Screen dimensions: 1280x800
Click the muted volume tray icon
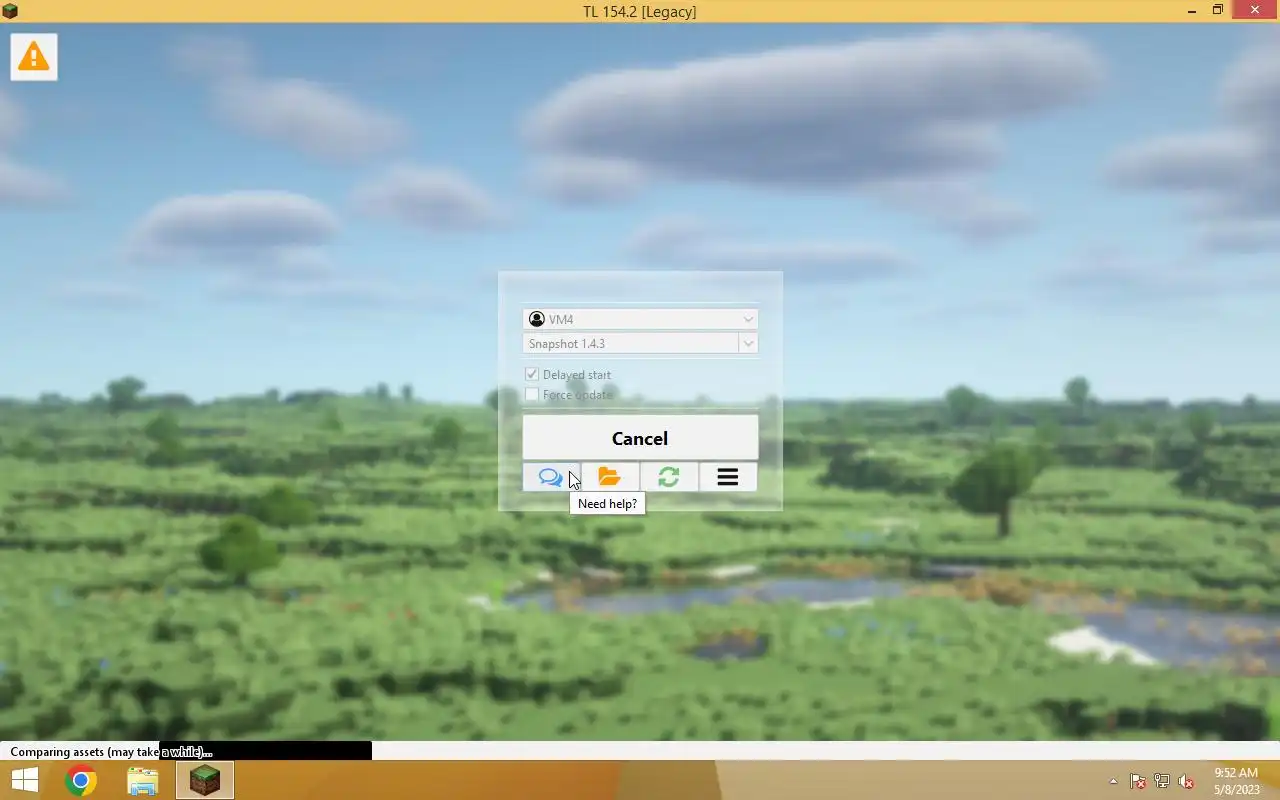(x=1186, y=781)
